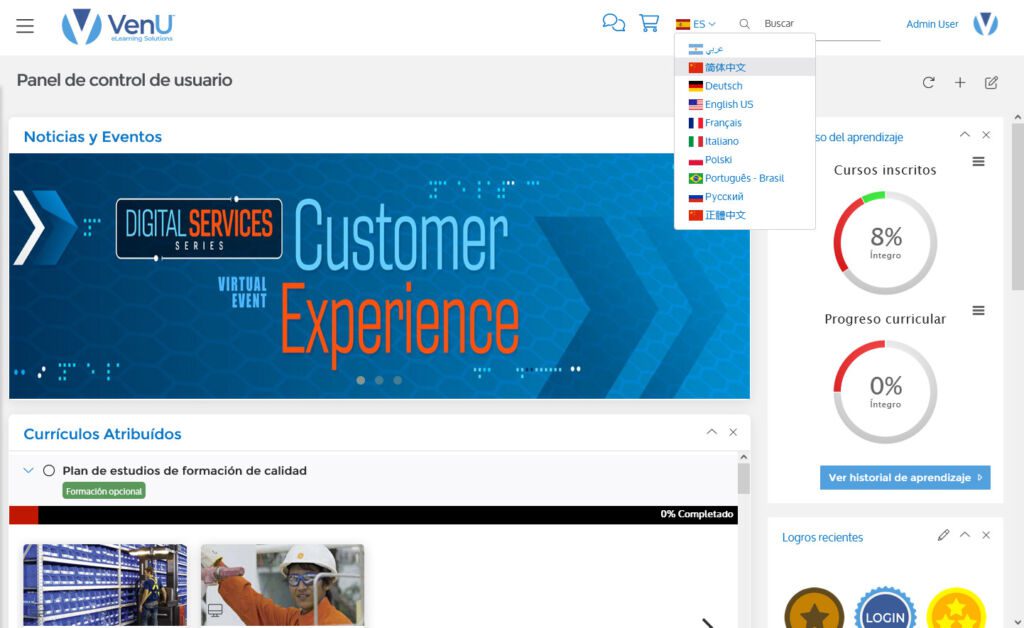Image resolution: width=1024 pixels, height=628 pixels.
Task: Open the dashboard edit icon
Action: [989, 83]
